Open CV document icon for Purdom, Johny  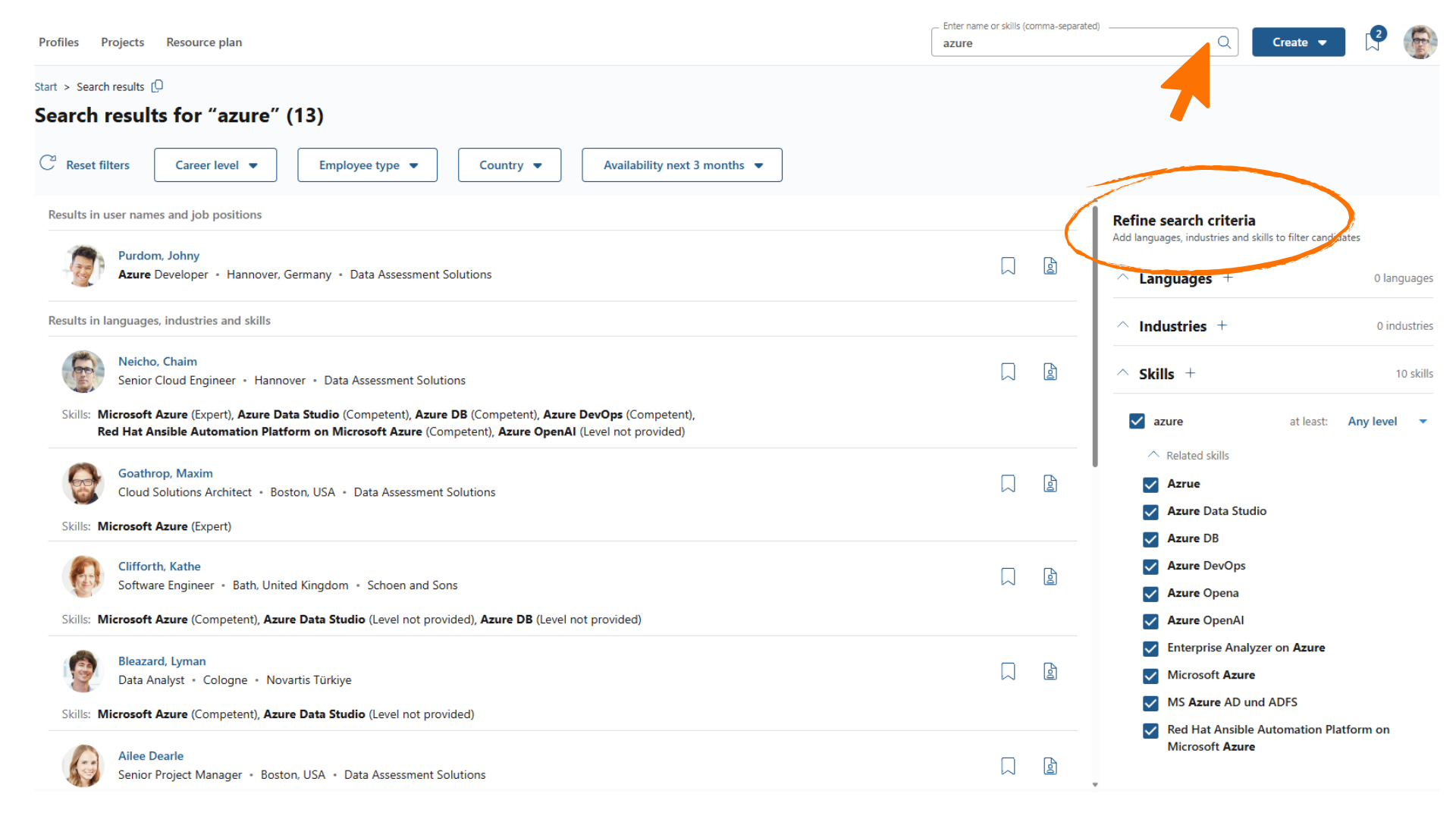point(1050,266)
